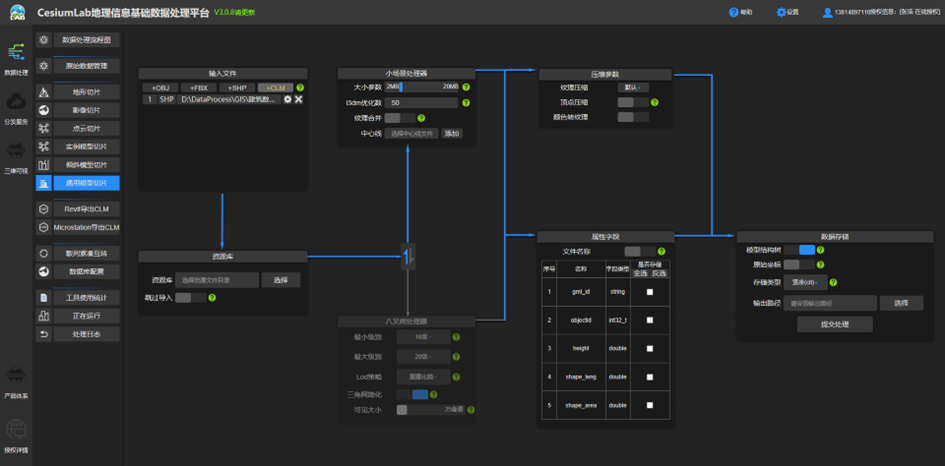Click the 大小参数 range slider
Viewport: 945px width, 466px height.
(422, 87)
